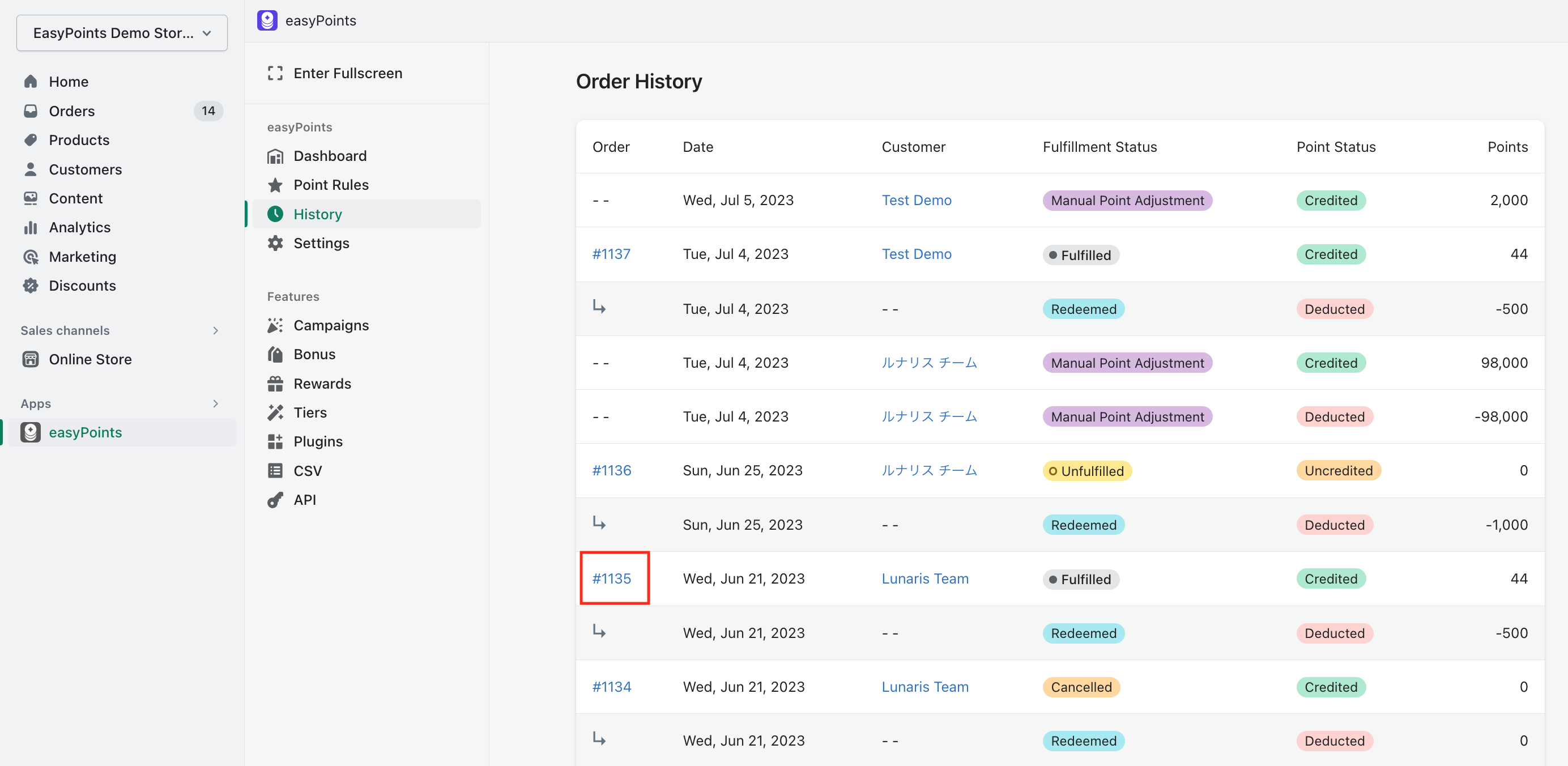The height and width of the screenshot is (766, 1568).
Task: Open the CSV feature icon
Action: pos(275,471)
